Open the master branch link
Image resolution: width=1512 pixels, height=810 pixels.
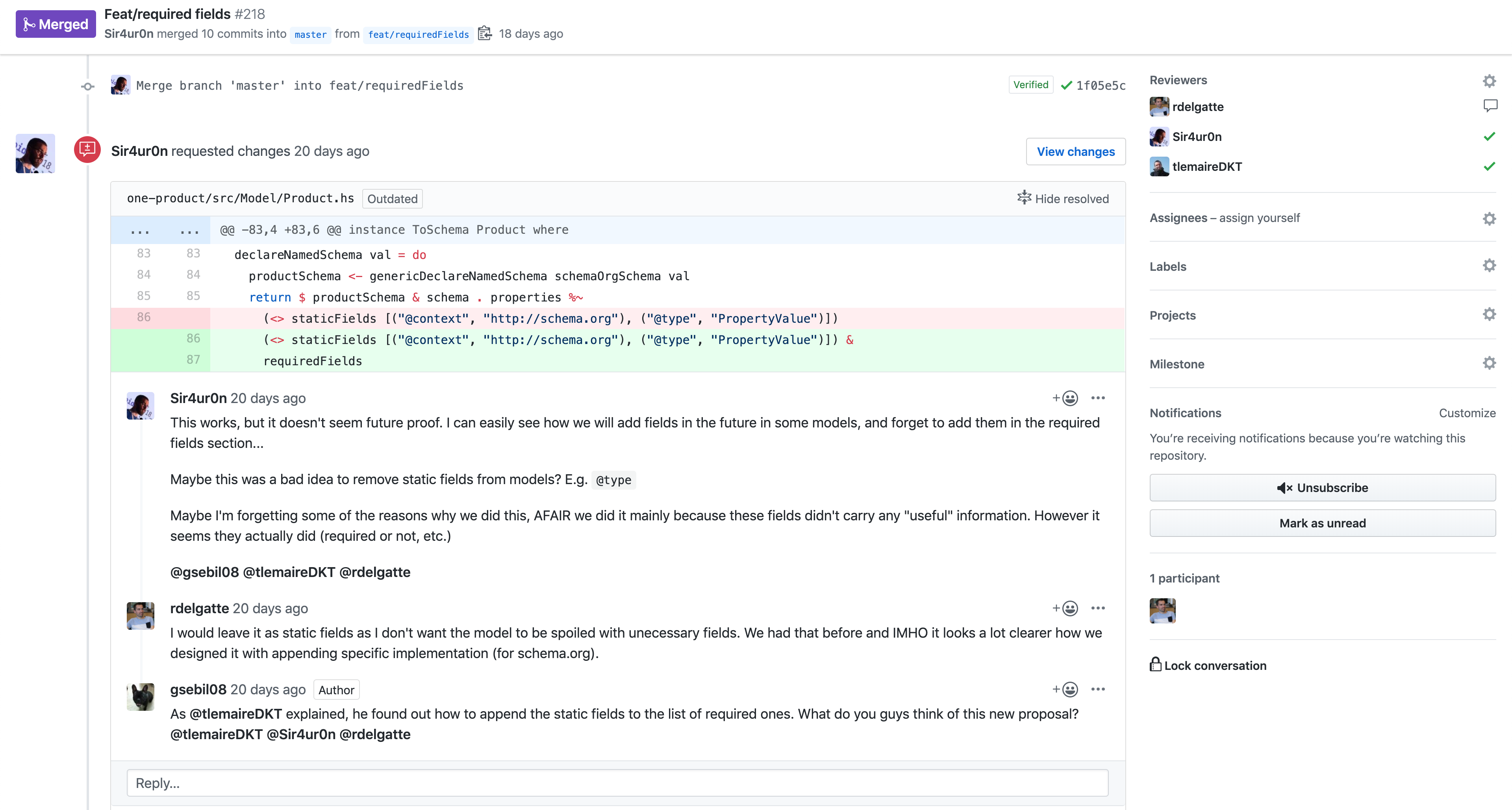tap(310, 35)
